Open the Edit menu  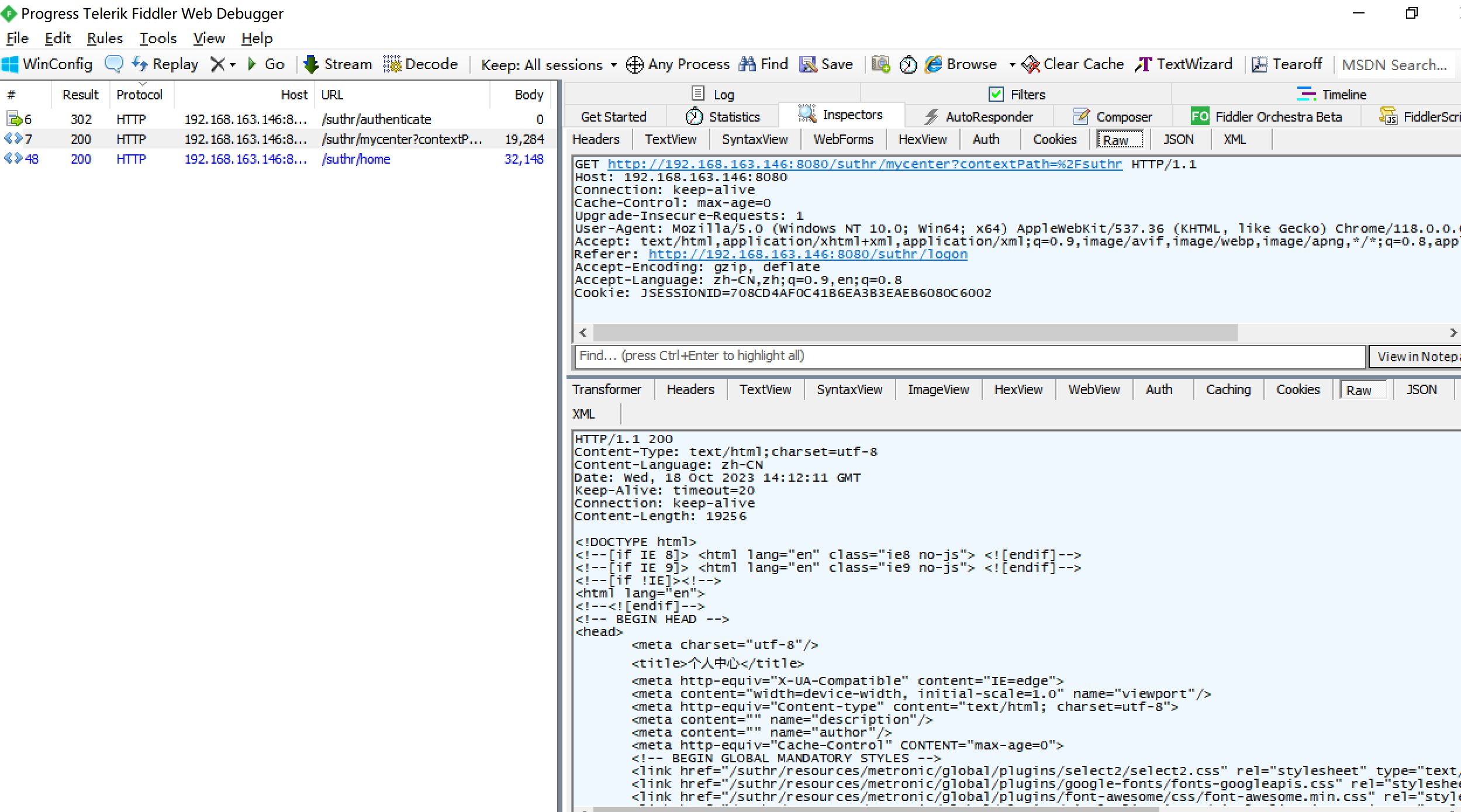[57, 39]
